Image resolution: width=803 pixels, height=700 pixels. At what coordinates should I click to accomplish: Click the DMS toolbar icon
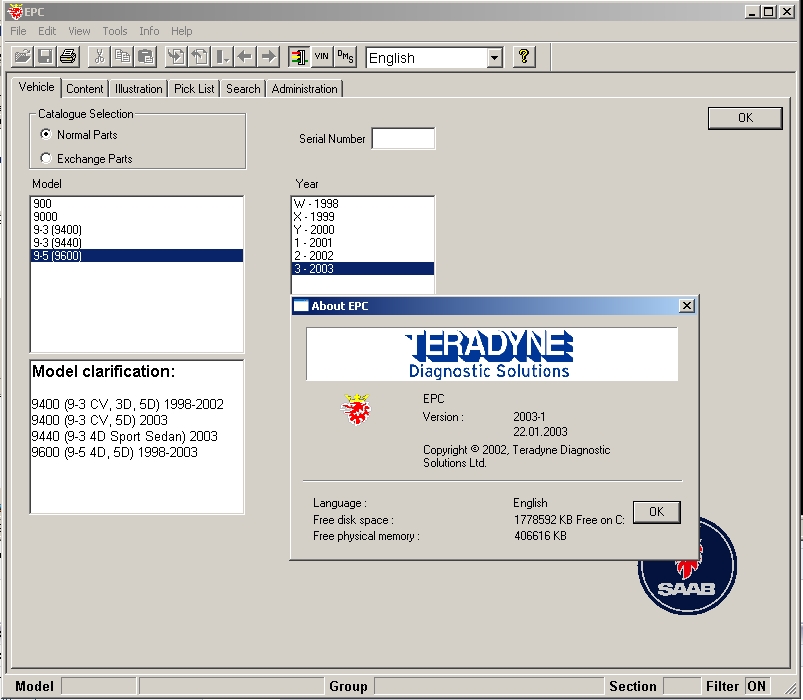[345, 57]
